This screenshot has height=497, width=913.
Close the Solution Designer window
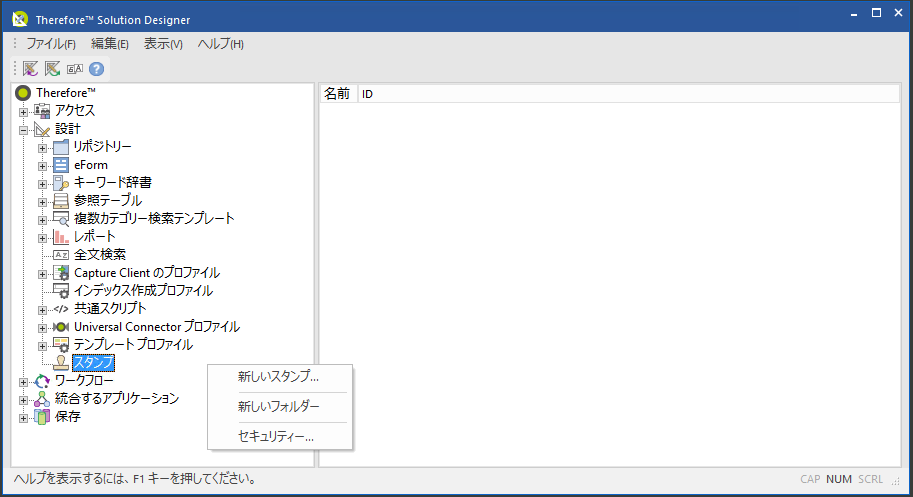[x=898, y=13]
